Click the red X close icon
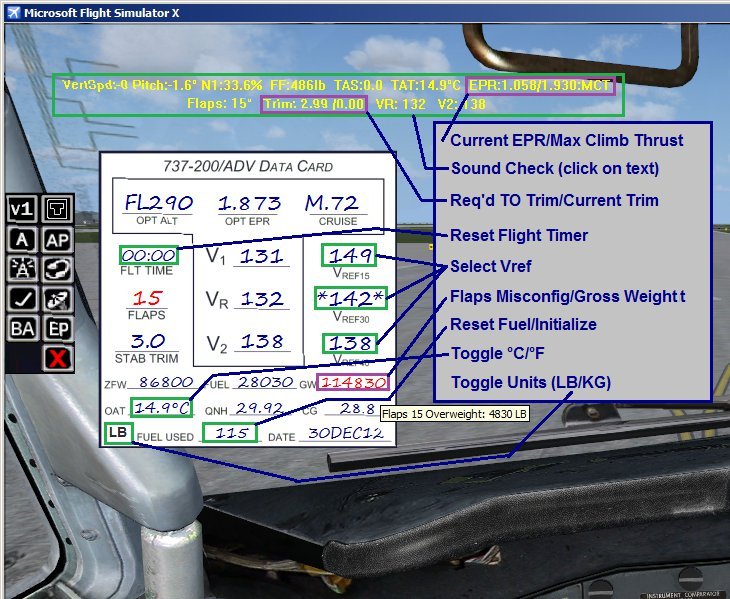730x599 pixels. (x=57, y=358)
